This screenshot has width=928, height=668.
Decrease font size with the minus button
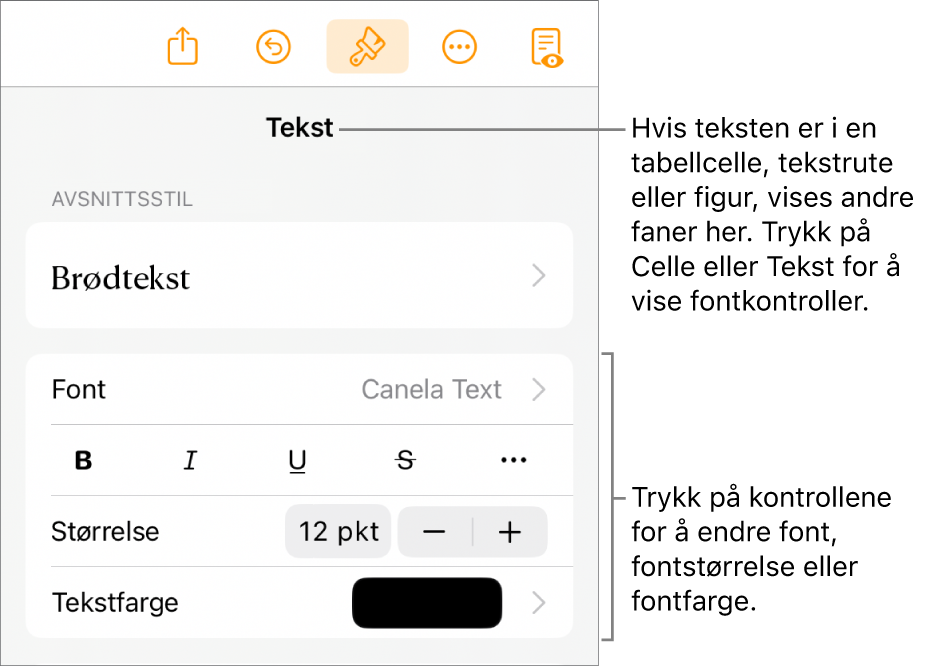434,532
